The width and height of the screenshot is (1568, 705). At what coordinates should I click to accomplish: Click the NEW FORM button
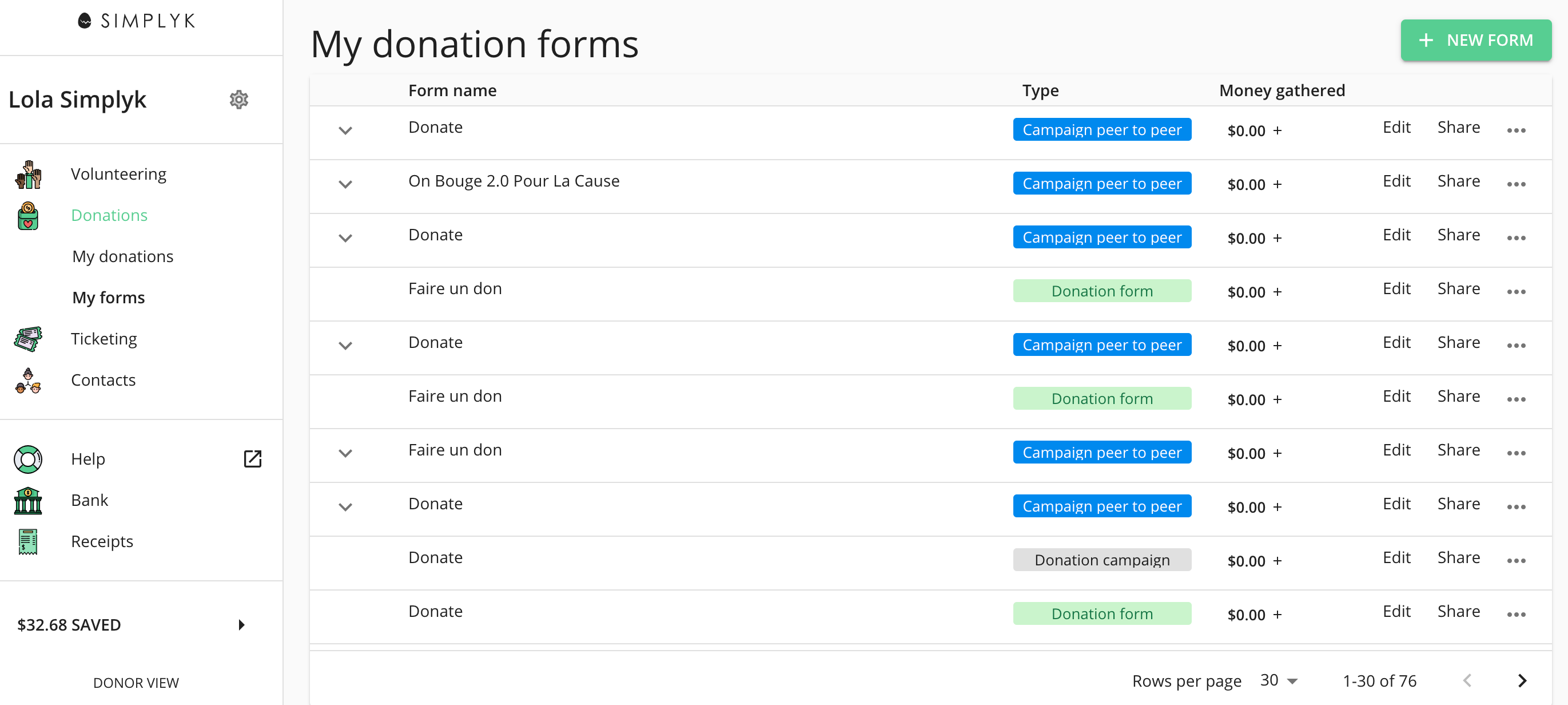click(x=1475, y=40)
